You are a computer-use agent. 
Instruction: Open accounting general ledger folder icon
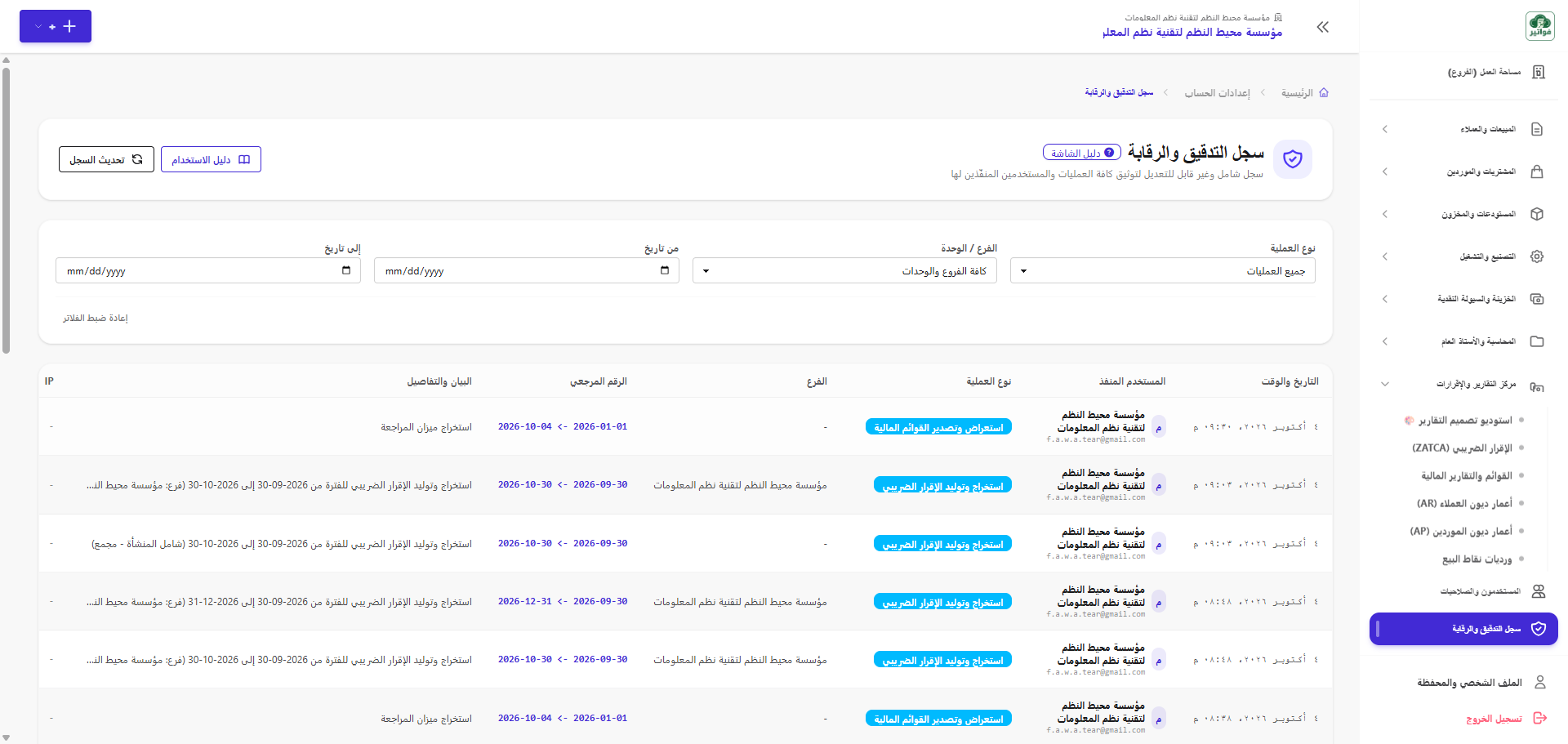[x=1537, y=341]
